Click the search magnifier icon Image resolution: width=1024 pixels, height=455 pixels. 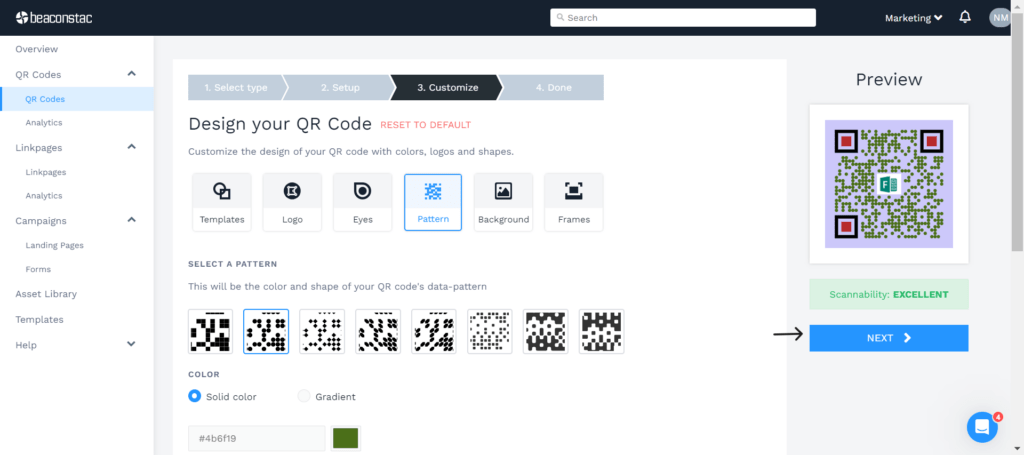[560, 18]
